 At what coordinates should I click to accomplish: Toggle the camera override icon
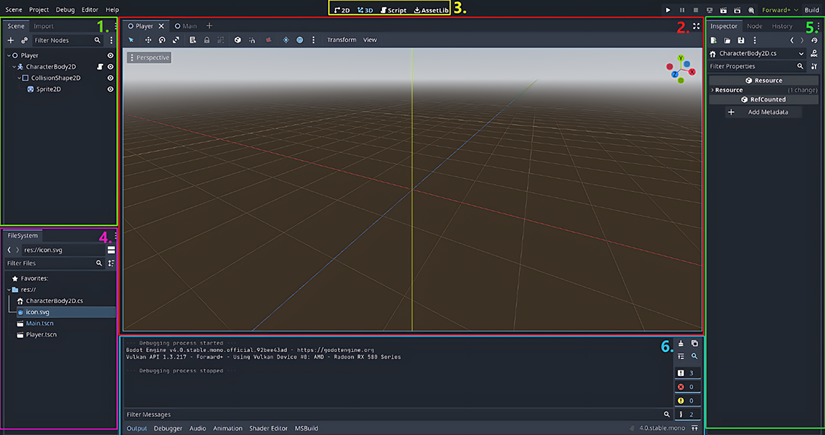[x=269, y=40]
